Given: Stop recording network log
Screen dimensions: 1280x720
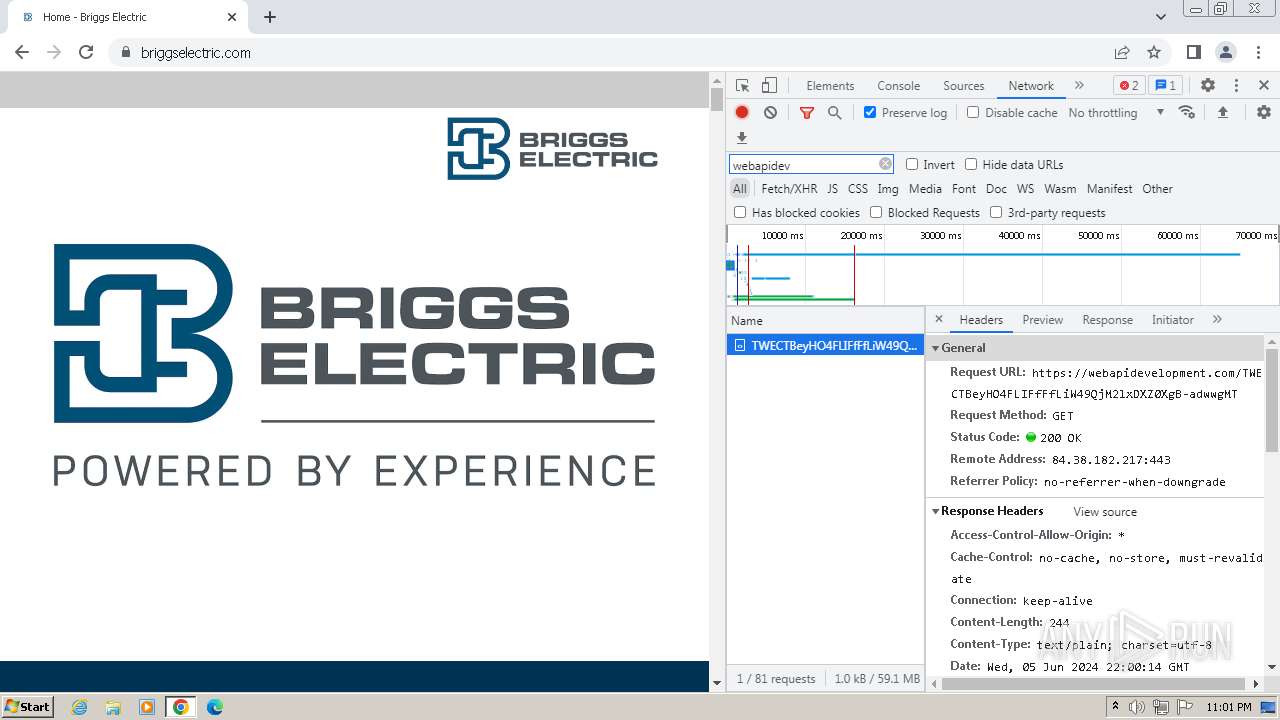Looking at the screenshot, I should coord(742,113).
